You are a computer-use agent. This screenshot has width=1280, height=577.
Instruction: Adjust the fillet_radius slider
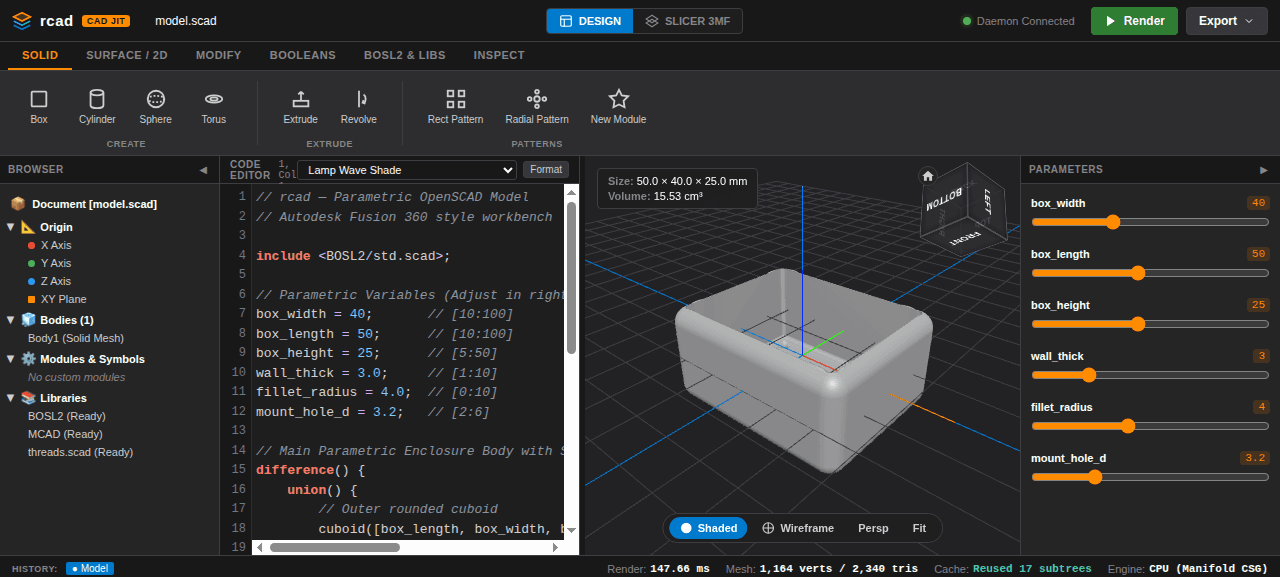click(1150, 426)
